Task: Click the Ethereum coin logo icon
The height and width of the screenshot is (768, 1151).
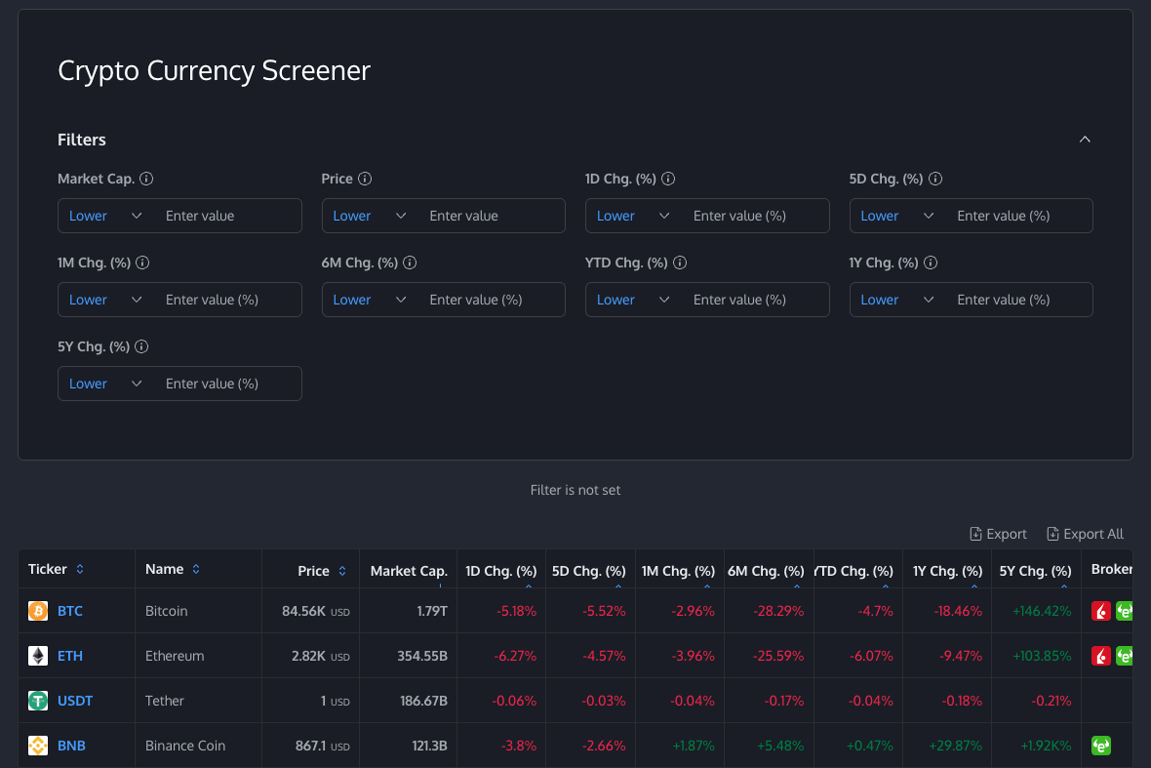Action: (38, 656)
